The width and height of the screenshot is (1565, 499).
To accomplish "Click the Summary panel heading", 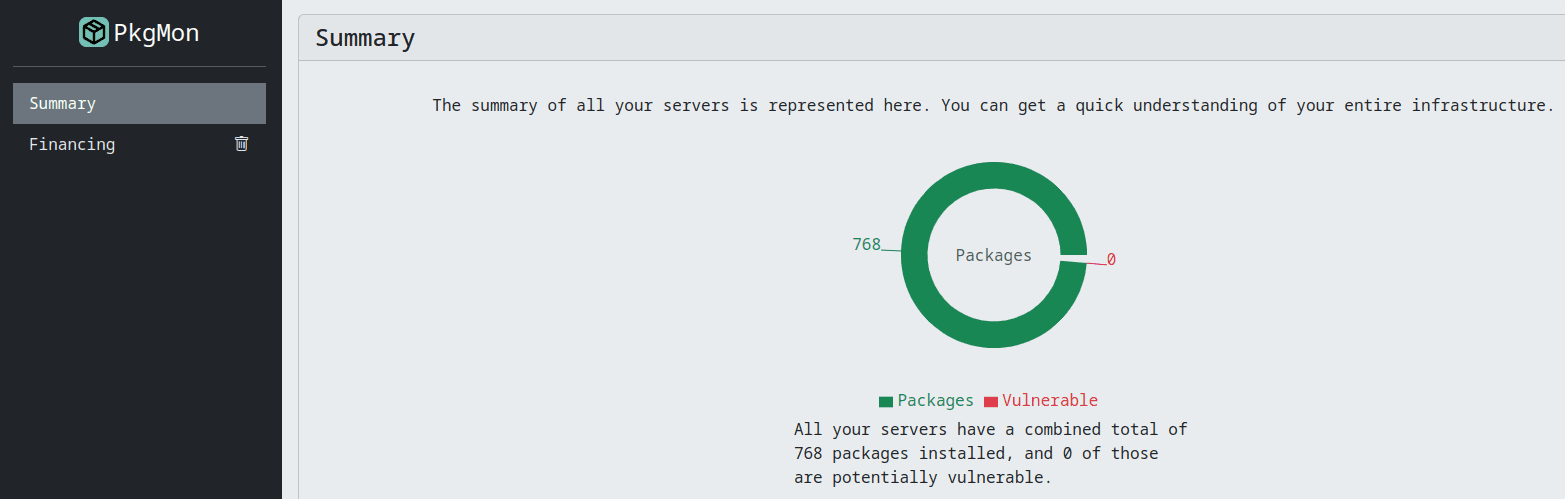I will (365, 39).
